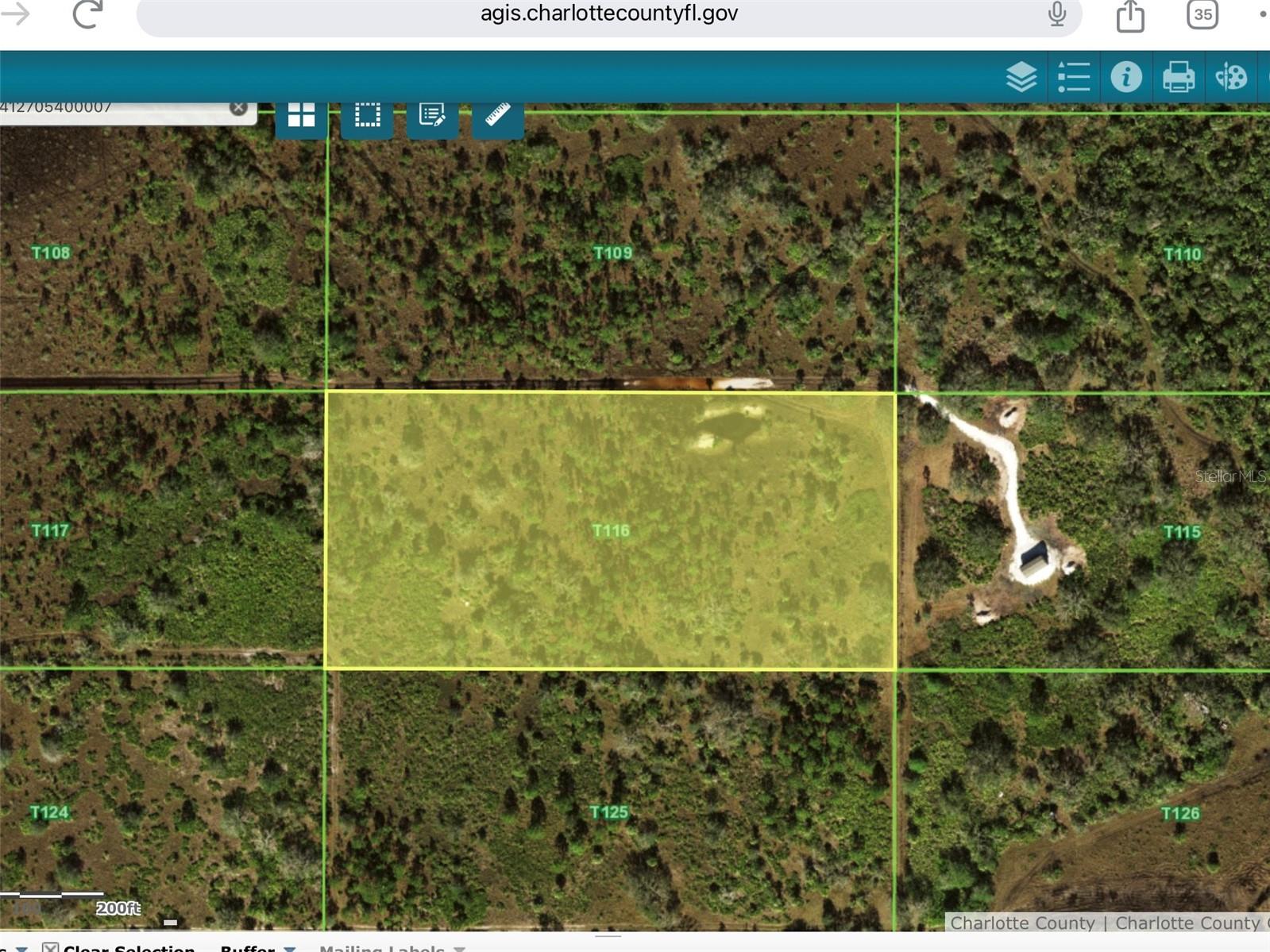Activate the rectangle selection tool
This screenshot has width=1270, height=952.
pyautogui.click(x=367, y=116)
